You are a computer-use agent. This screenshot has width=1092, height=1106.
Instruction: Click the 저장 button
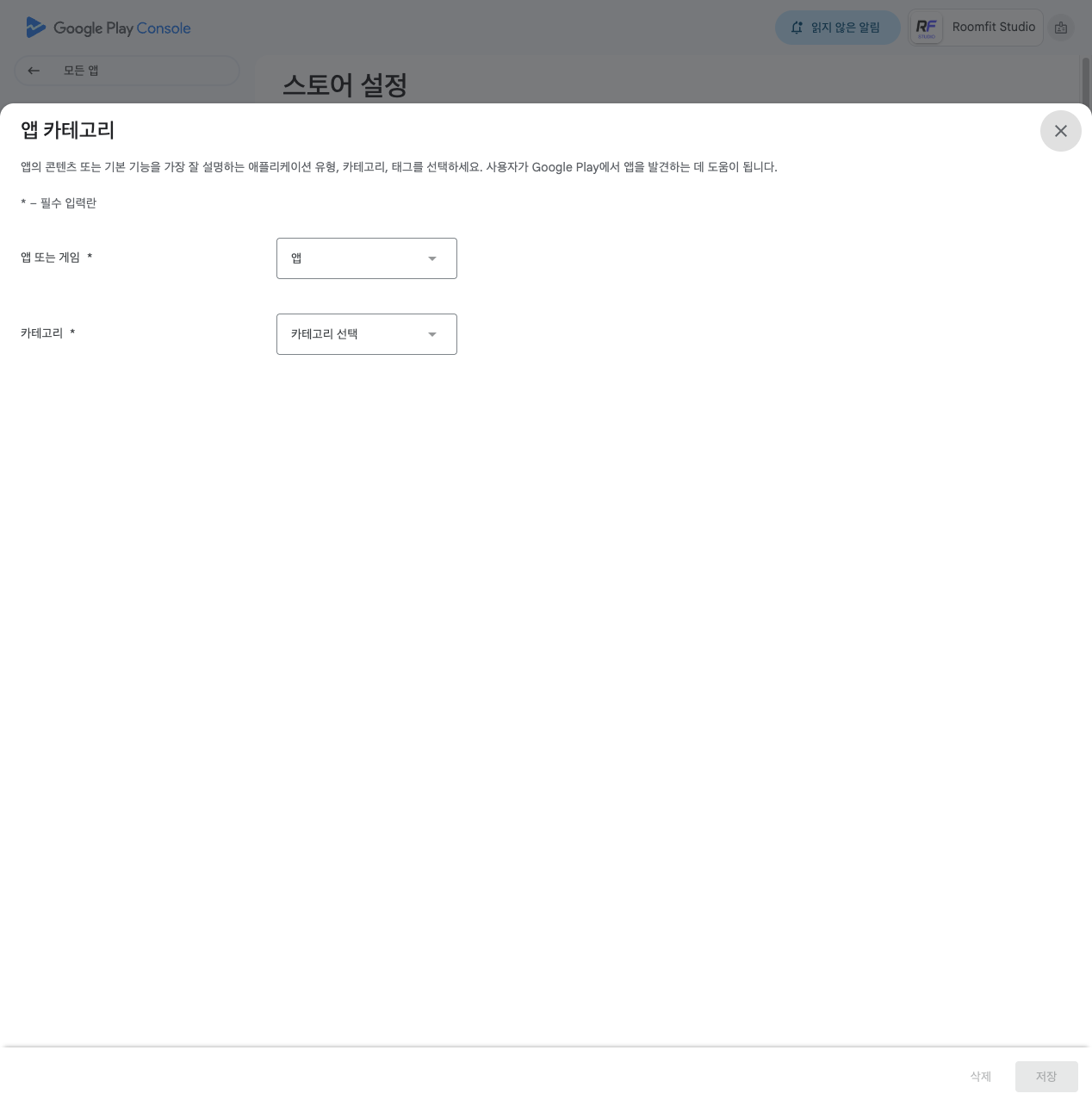pyautogui.click(x=1045, y=1077)
